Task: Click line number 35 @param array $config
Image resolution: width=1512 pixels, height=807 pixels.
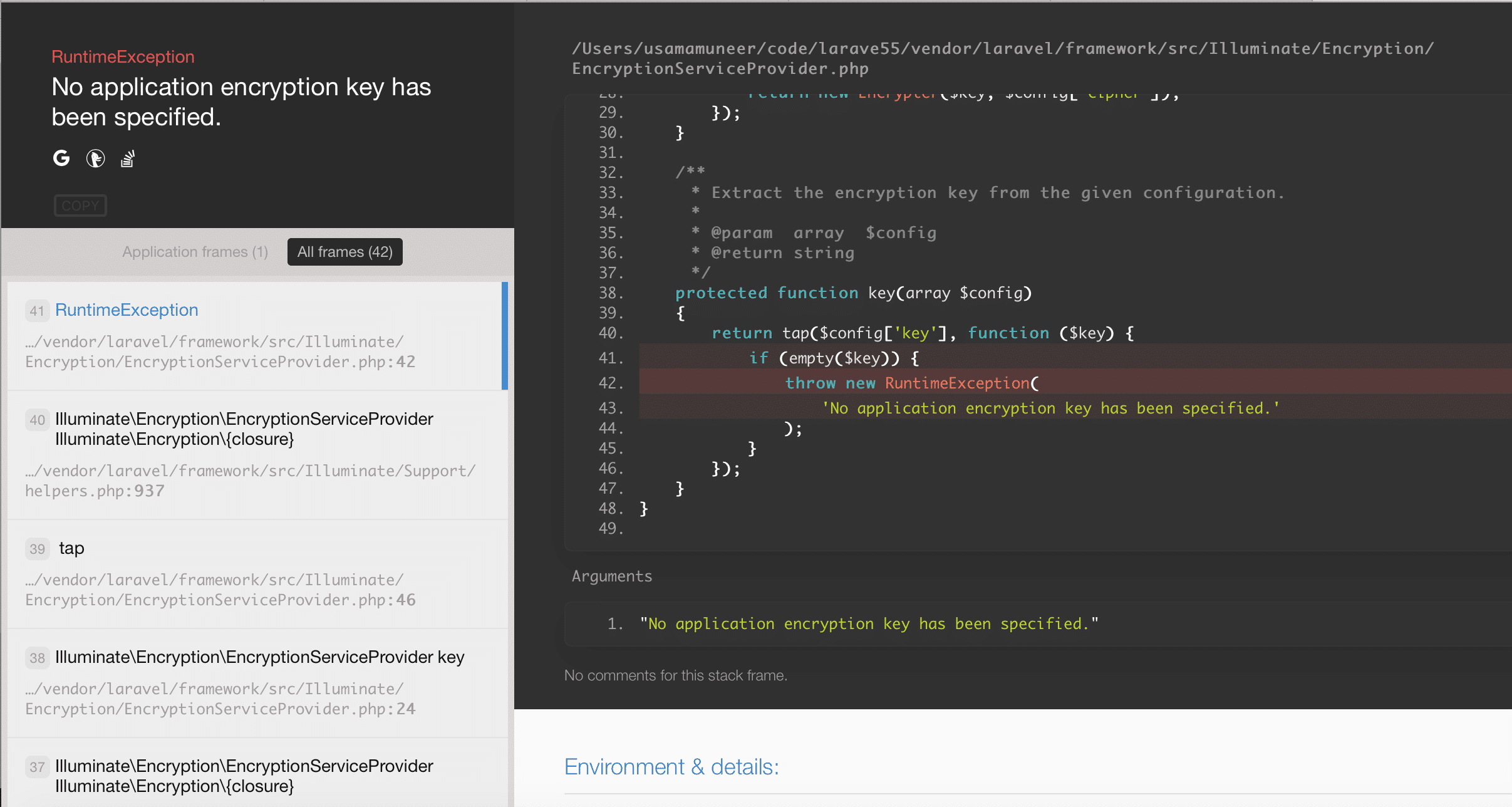Action: [x=611, y=232]
